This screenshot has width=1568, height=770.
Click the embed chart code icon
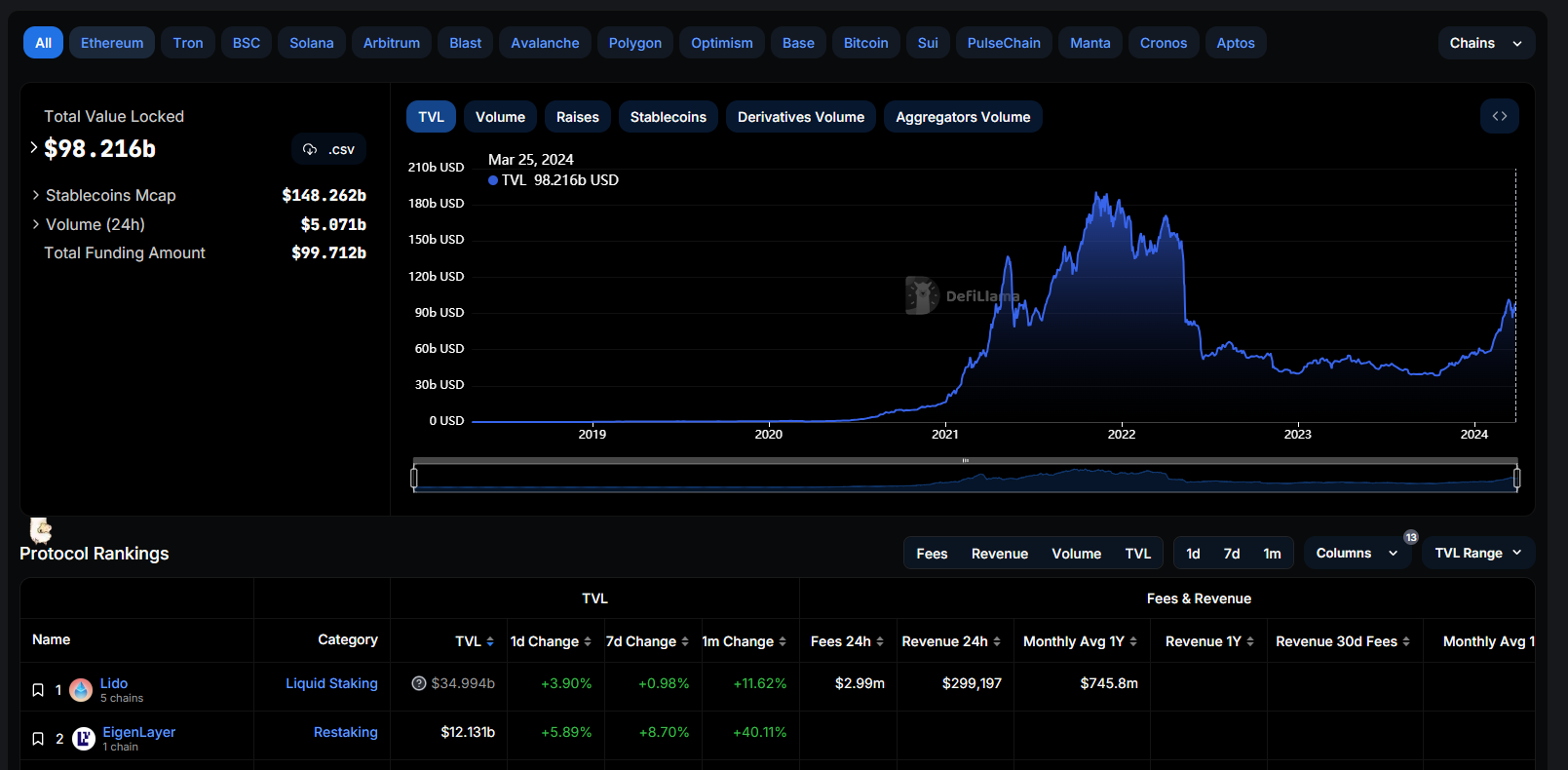[x=1499, y=116]
